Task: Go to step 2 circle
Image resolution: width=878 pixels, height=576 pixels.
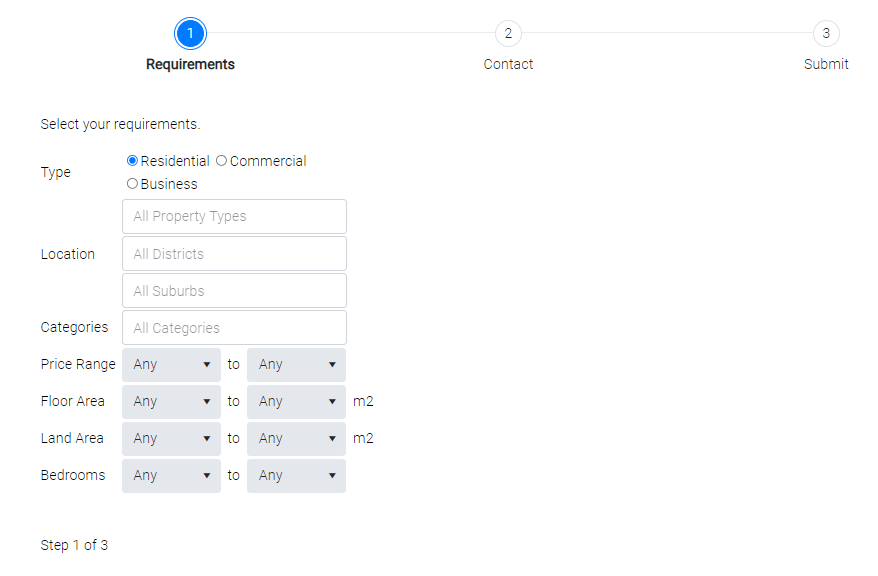Action: coord(508,34)
